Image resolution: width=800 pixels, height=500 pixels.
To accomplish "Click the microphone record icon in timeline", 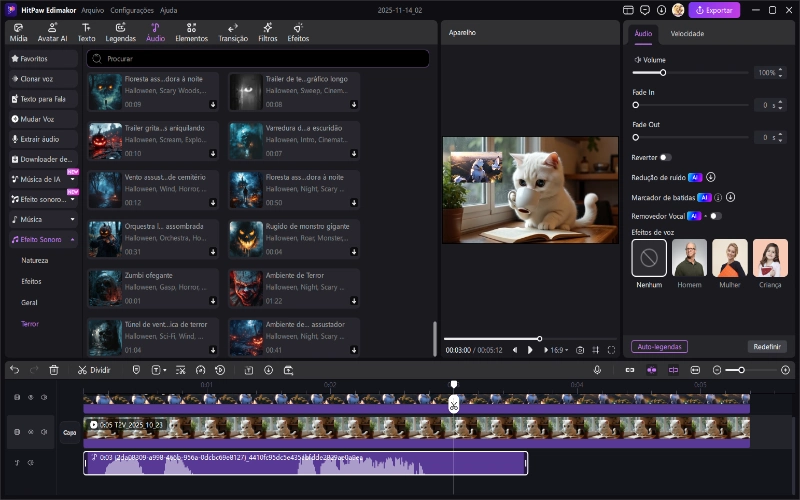I will click(597, 369).
